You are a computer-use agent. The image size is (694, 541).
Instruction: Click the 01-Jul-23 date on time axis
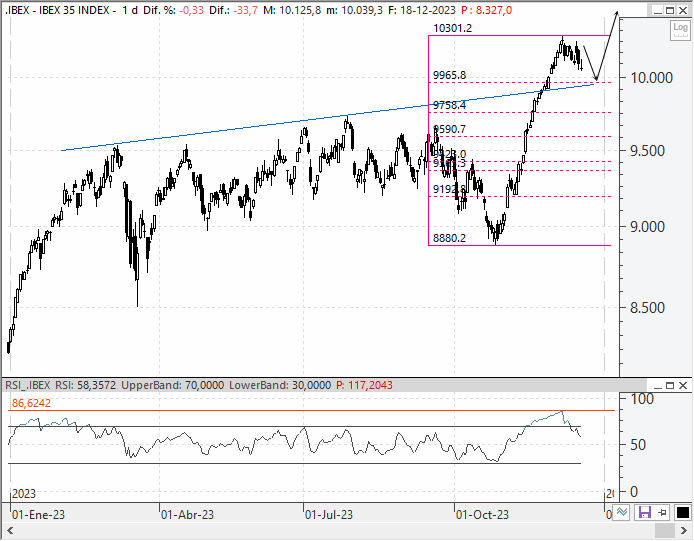329,515
